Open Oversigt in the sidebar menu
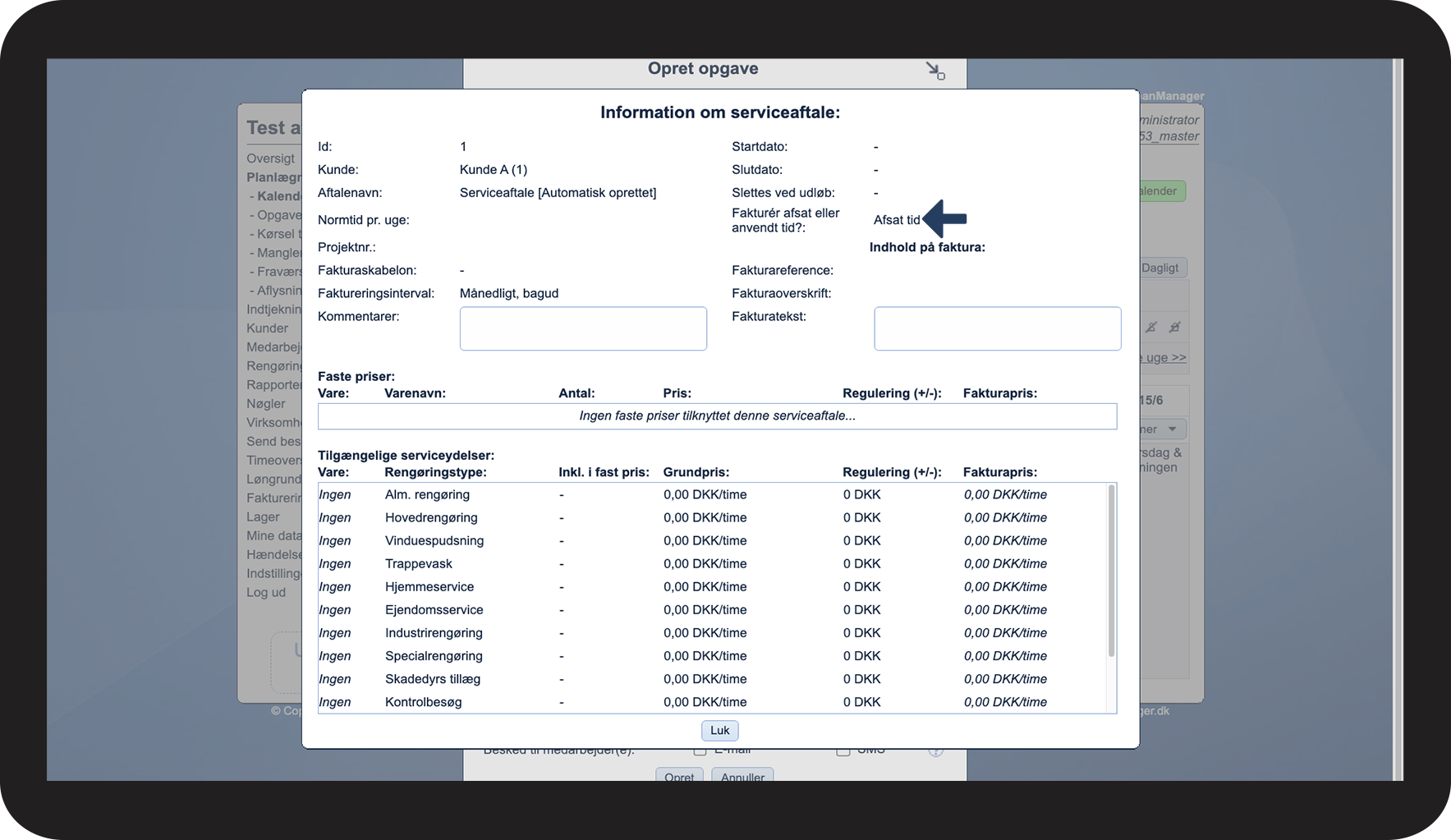Viewport: 1451px width, 840px height. (271, 158)
